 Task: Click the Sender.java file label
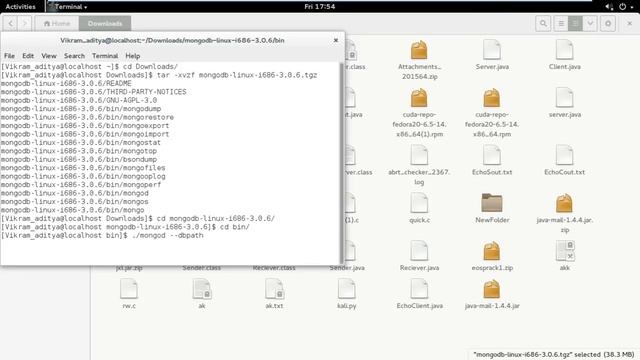click(x=347, y=268)
